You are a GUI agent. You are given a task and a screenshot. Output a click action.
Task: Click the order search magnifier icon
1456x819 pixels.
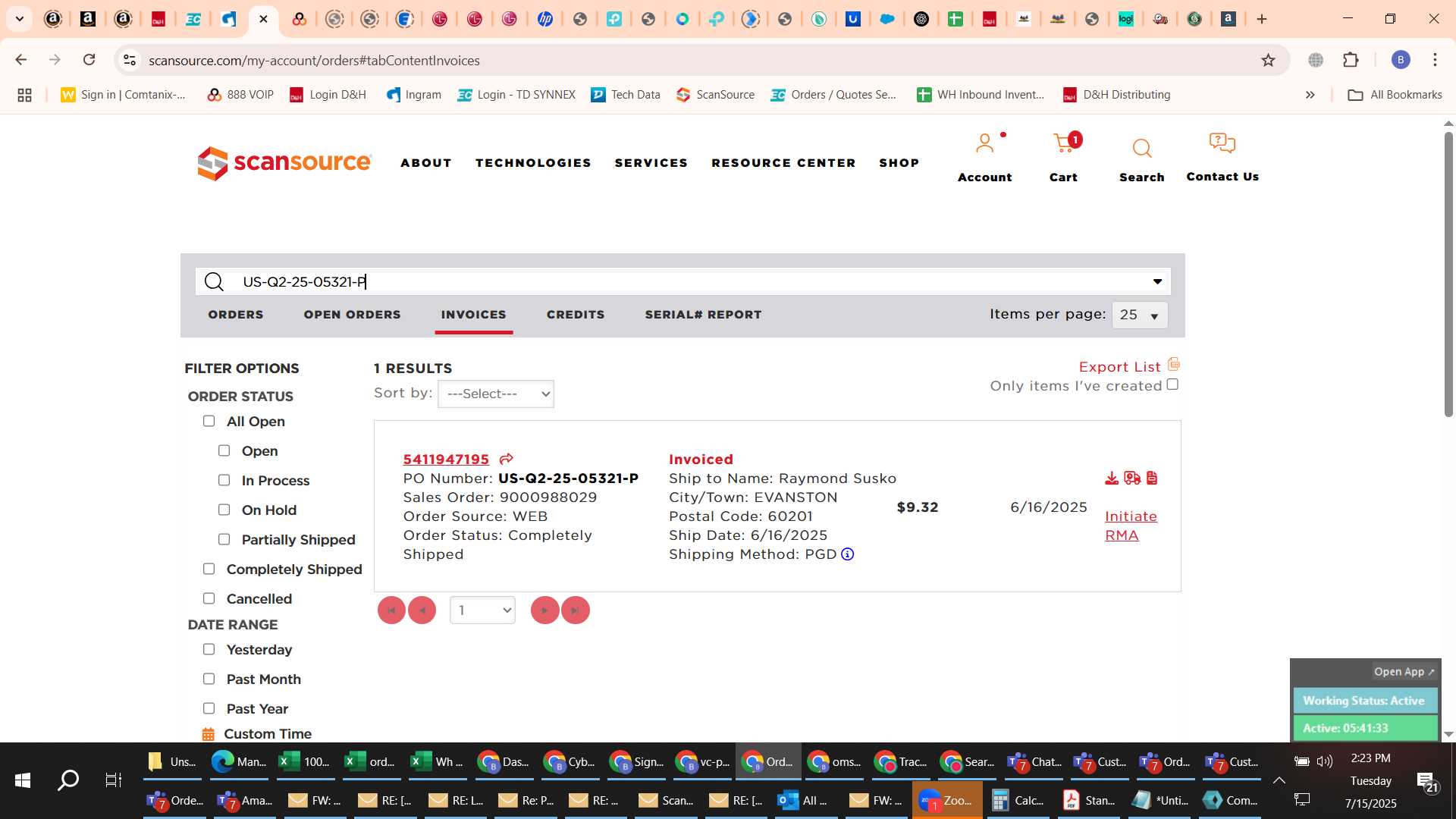pyautogui.click(x=215, y=282)
